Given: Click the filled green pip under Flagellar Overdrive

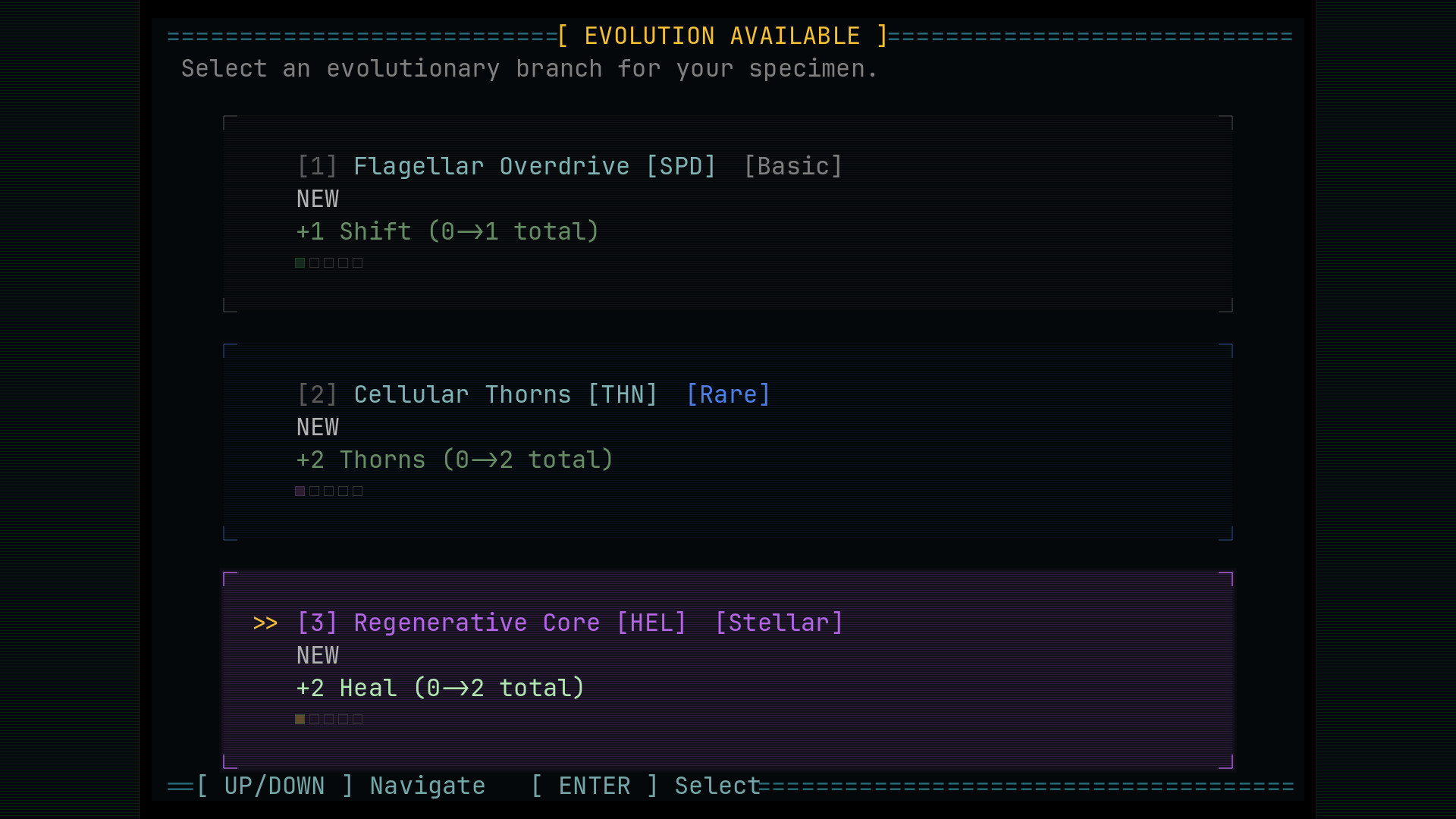Looking at the screenshot, I should coord(300,262).
